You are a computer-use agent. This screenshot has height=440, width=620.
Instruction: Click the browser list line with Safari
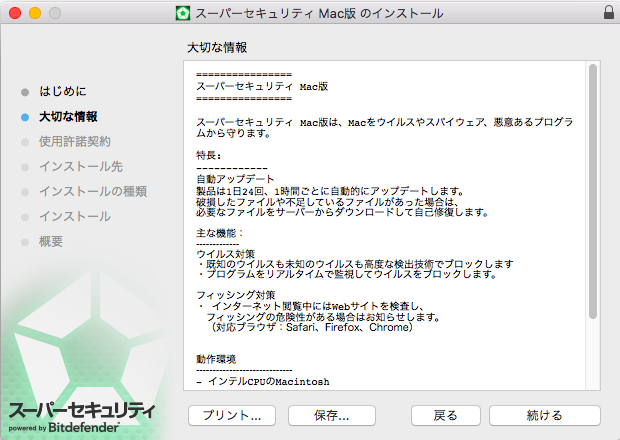coord(310,327)
